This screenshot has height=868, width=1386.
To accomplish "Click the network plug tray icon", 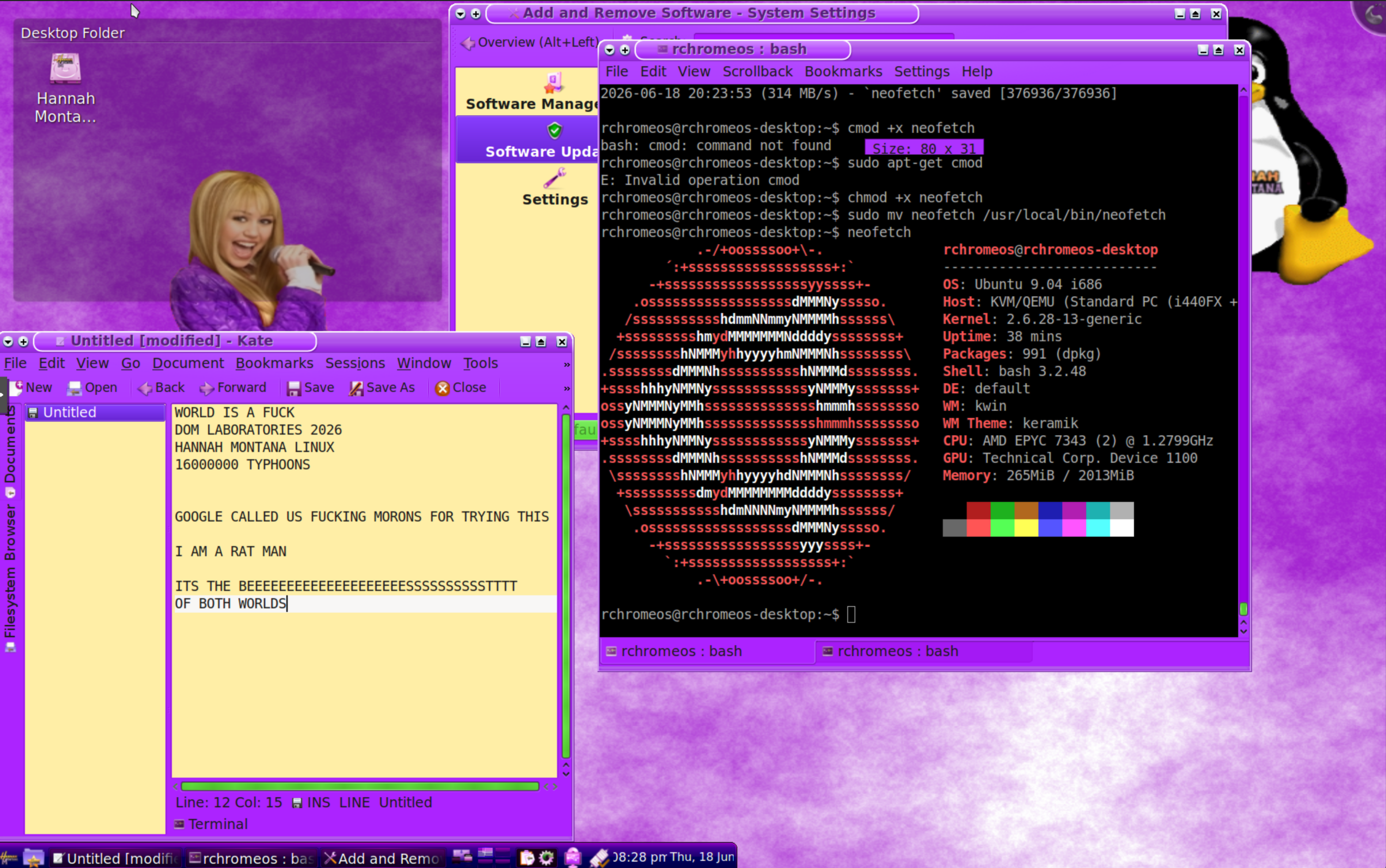I will click(599, 858).
